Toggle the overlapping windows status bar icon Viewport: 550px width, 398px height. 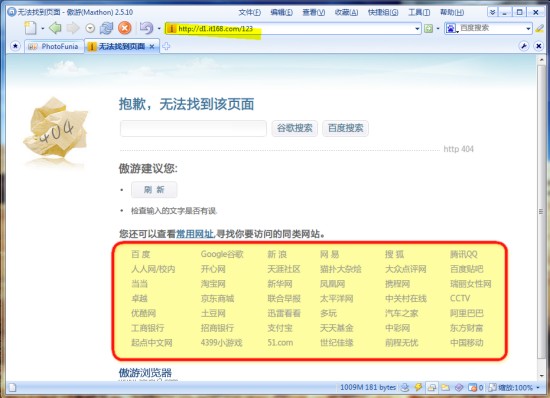pos(432,387)
